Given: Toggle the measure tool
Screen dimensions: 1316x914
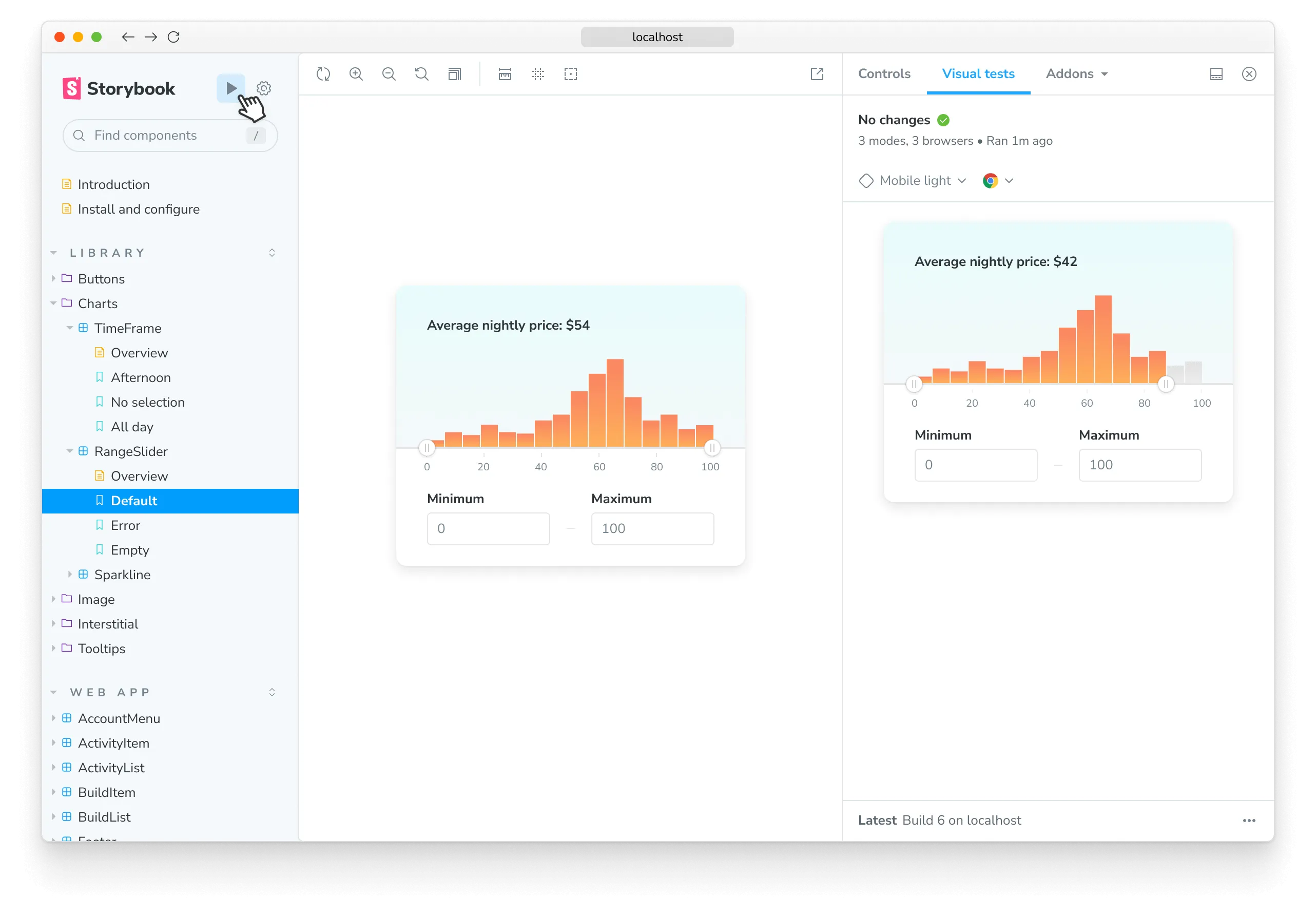Looking at the screenshot, I should pos(505,74).
